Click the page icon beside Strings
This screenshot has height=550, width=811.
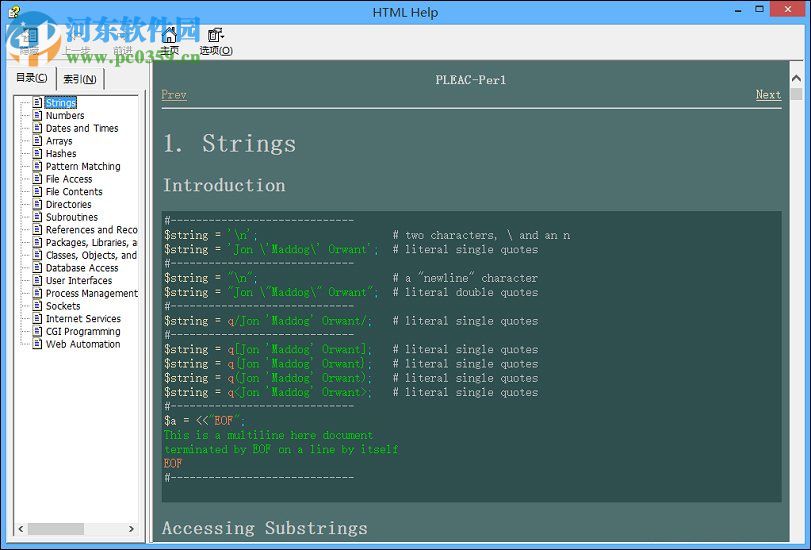[x=37, y=102]
